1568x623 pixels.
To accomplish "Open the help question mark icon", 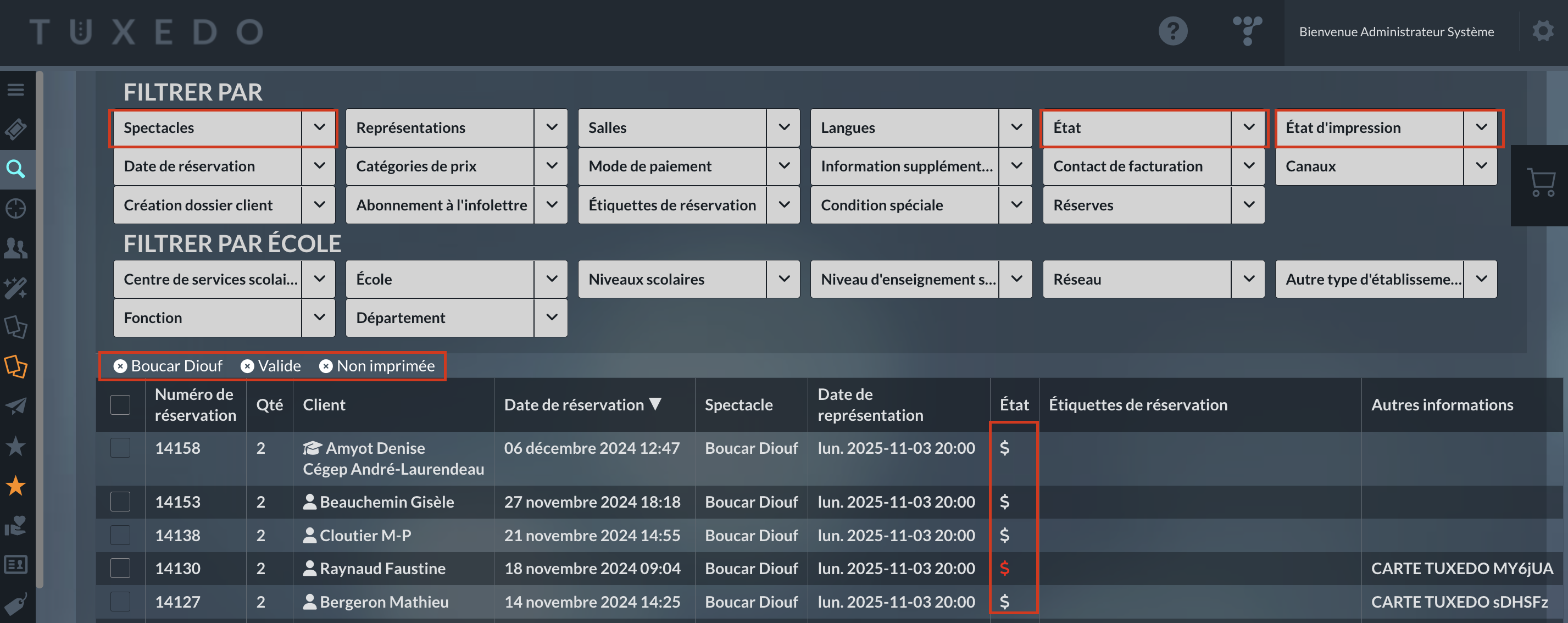I will pyautogui.click(x=1172, y=31).
